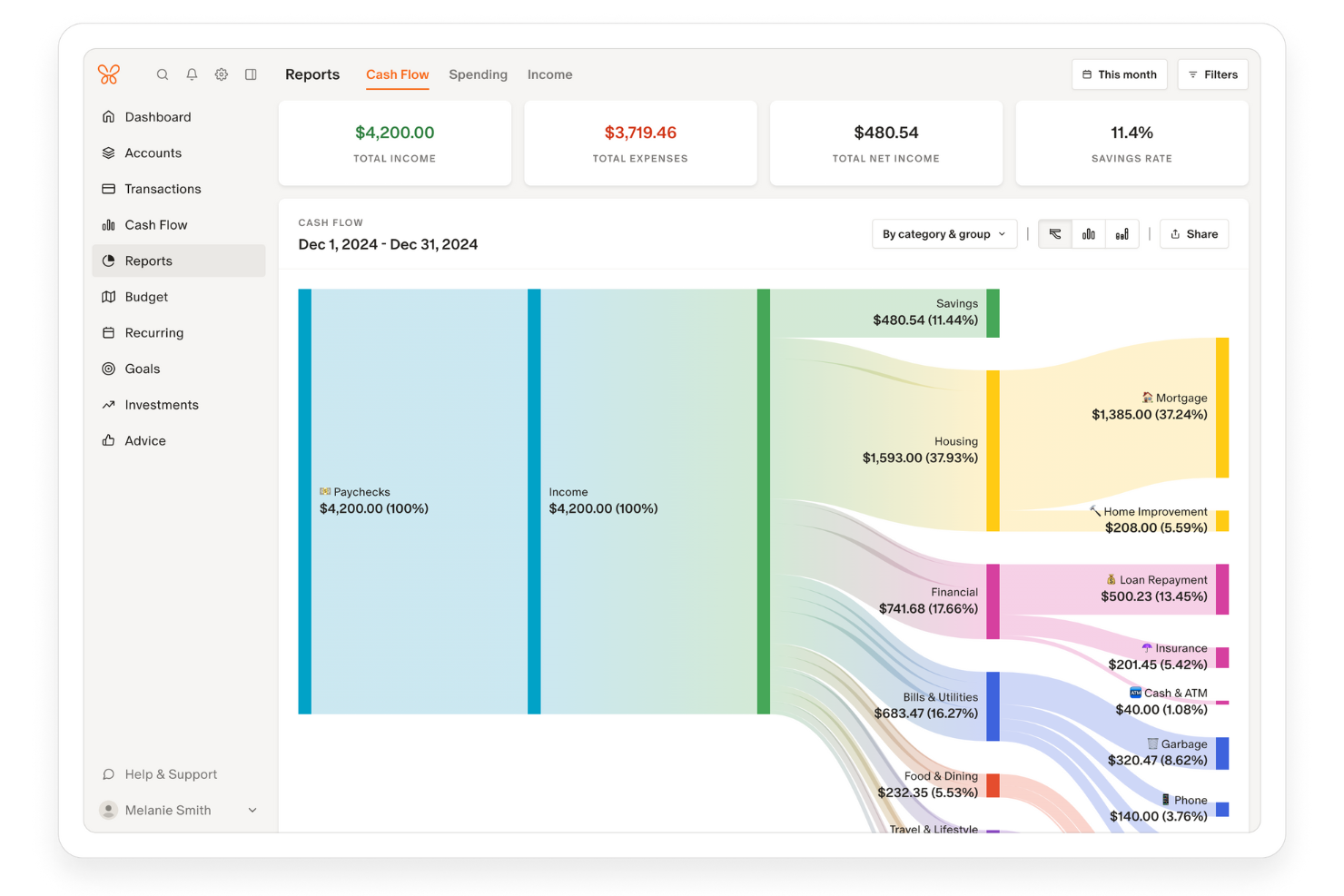Switch to the stacked bar chart view icon
The width and height of the screenshot is (1344, 896).
[x=1122, y=233]
